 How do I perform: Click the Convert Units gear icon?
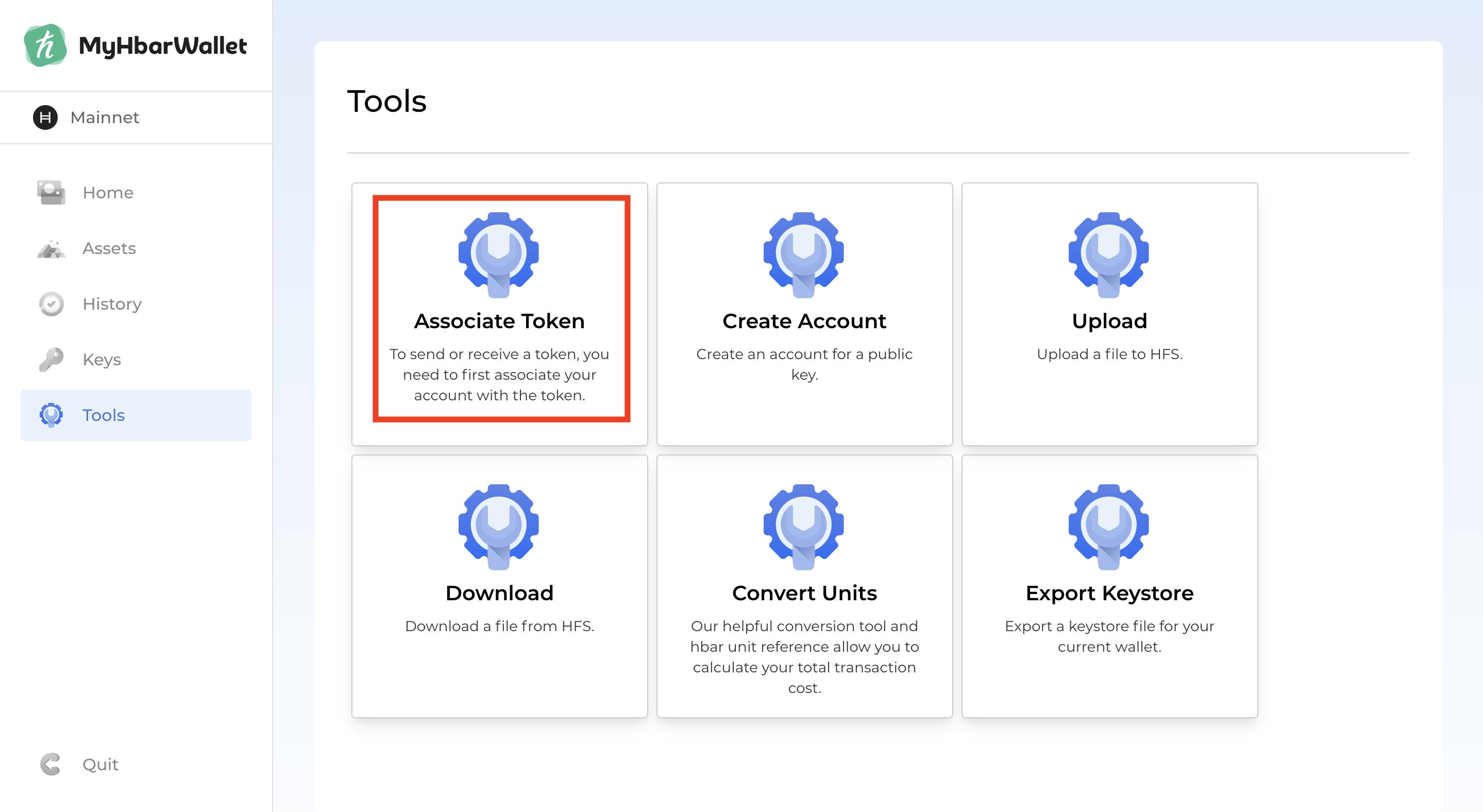coord(804,527)
